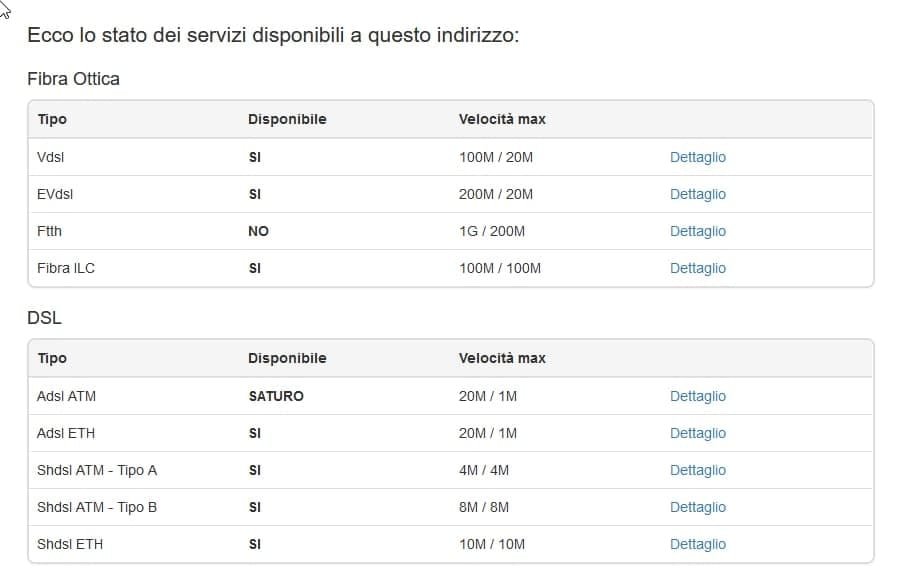910x583 pixels.
Task: Click the Fibra Ottica section heading
Action: 73,79
